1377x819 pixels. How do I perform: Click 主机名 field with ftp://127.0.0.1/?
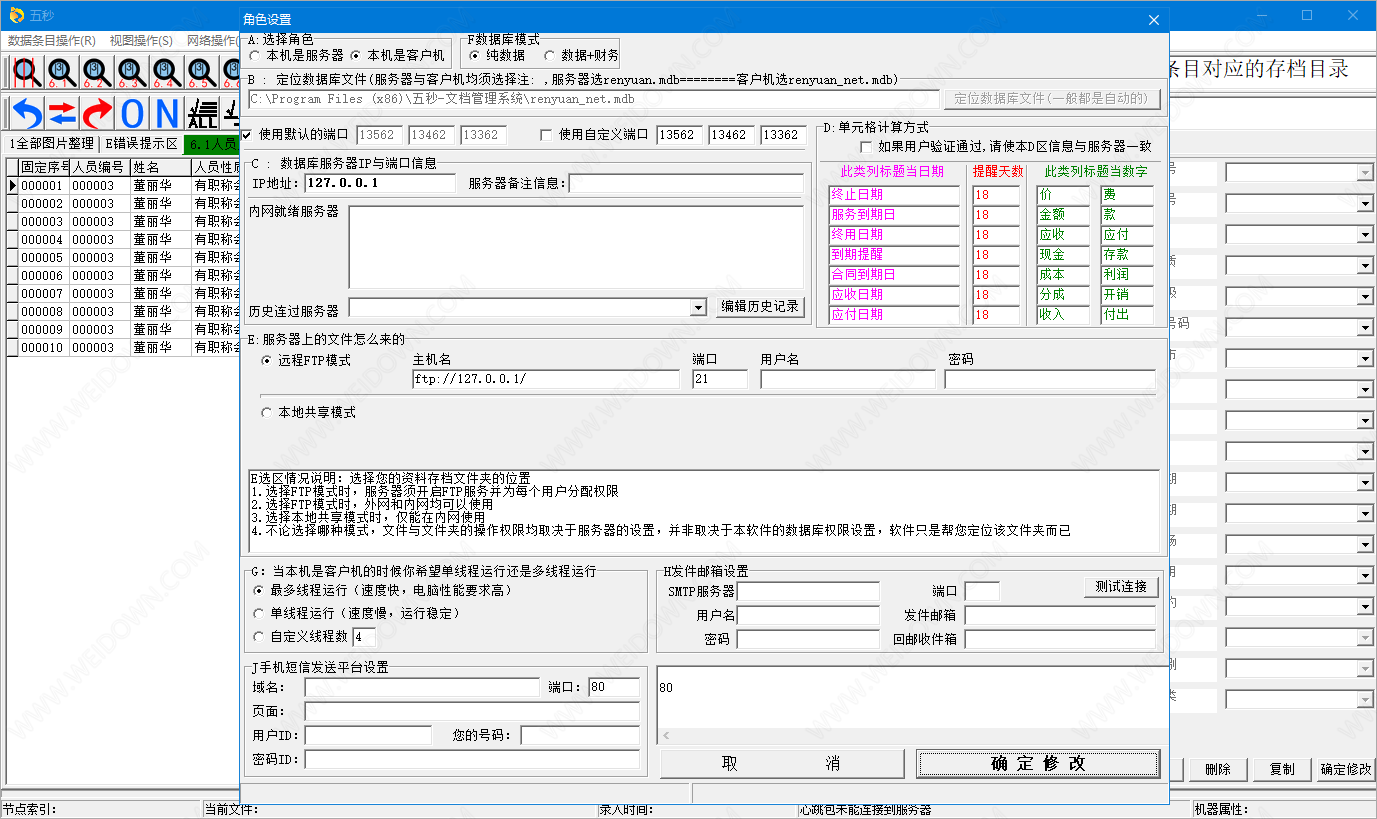tap(546, 379)
